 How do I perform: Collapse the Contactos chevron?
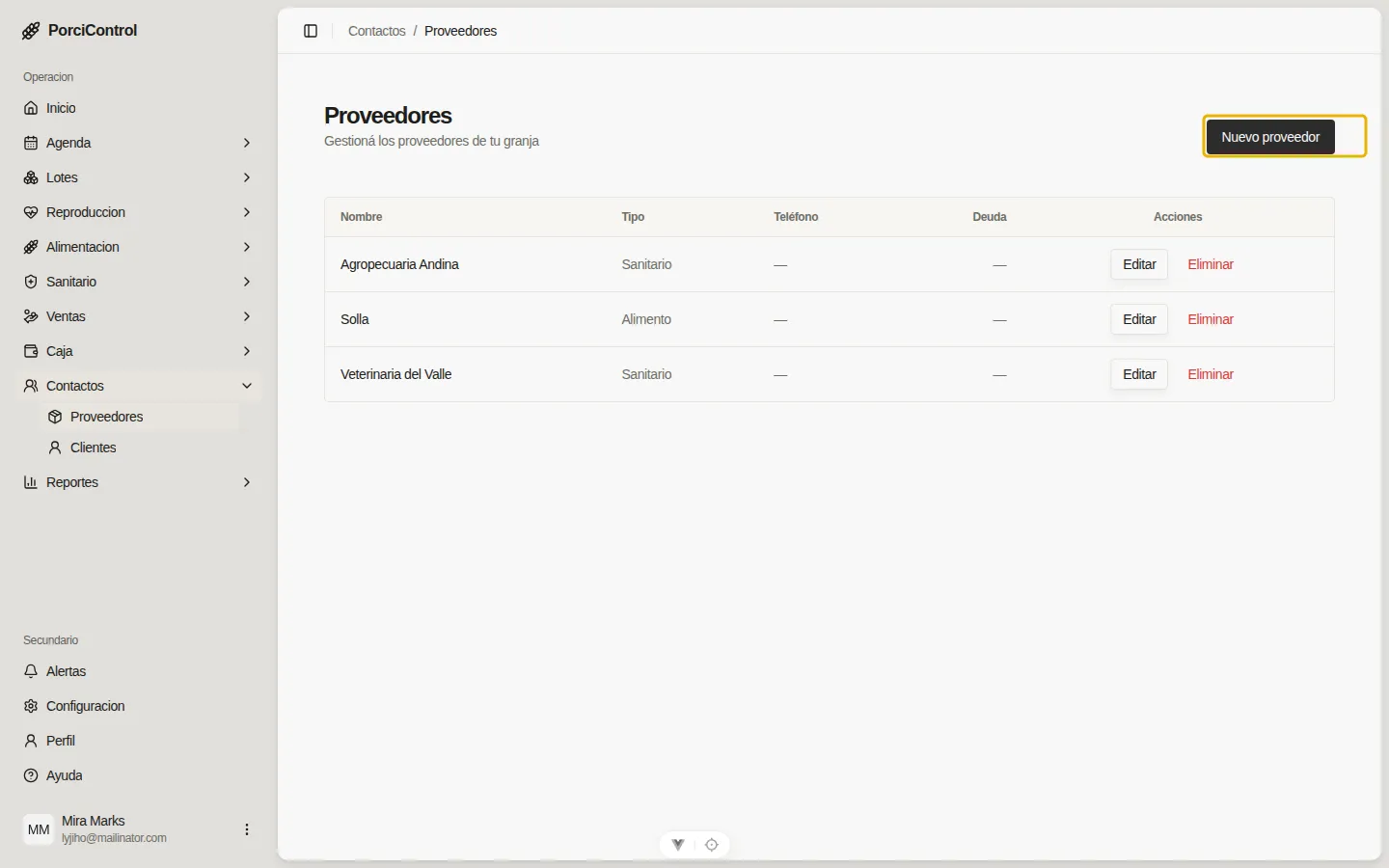[x=247, y=386]
